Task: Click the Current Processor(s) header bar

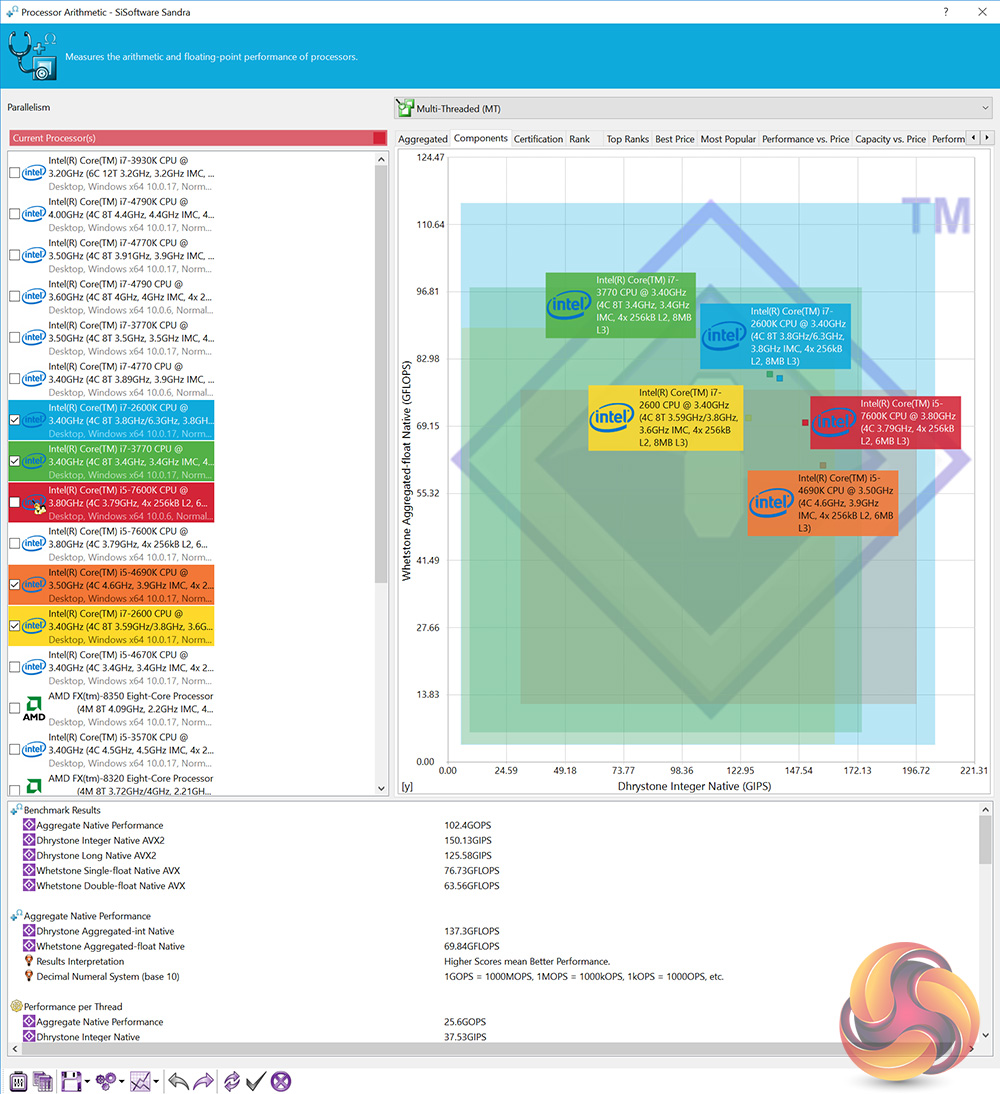Action: pos(198,137)
